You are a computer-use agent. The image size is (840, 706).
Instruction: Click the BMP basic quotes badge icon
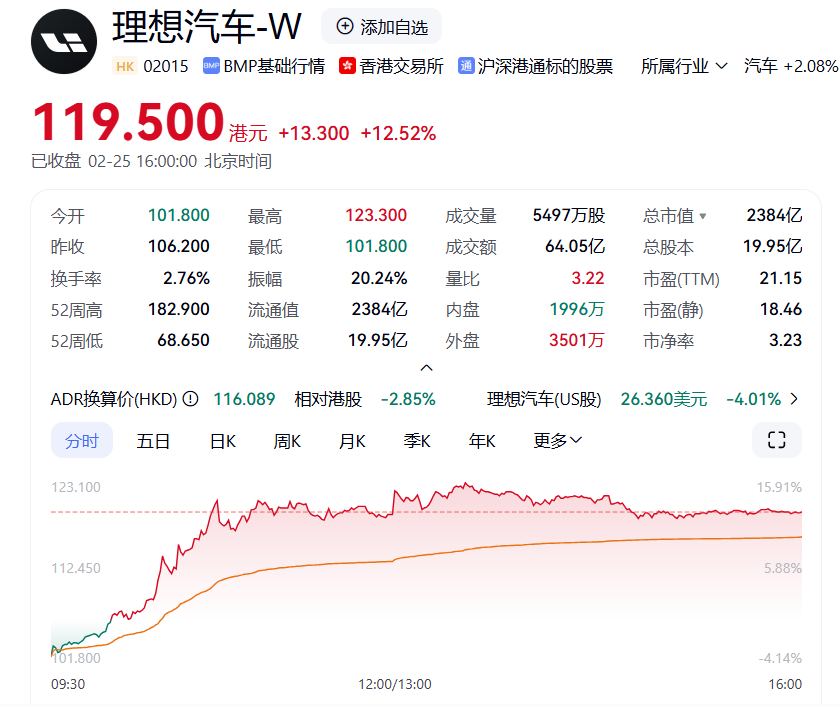(211, 66)
